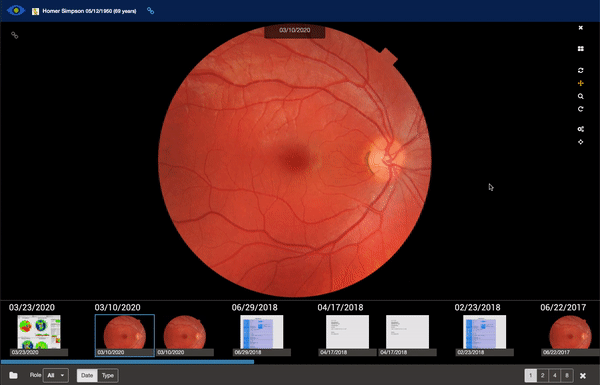Click the blue eye application logo
The width and height of the screenshot is (600, 385).
[x=16, y=10]
